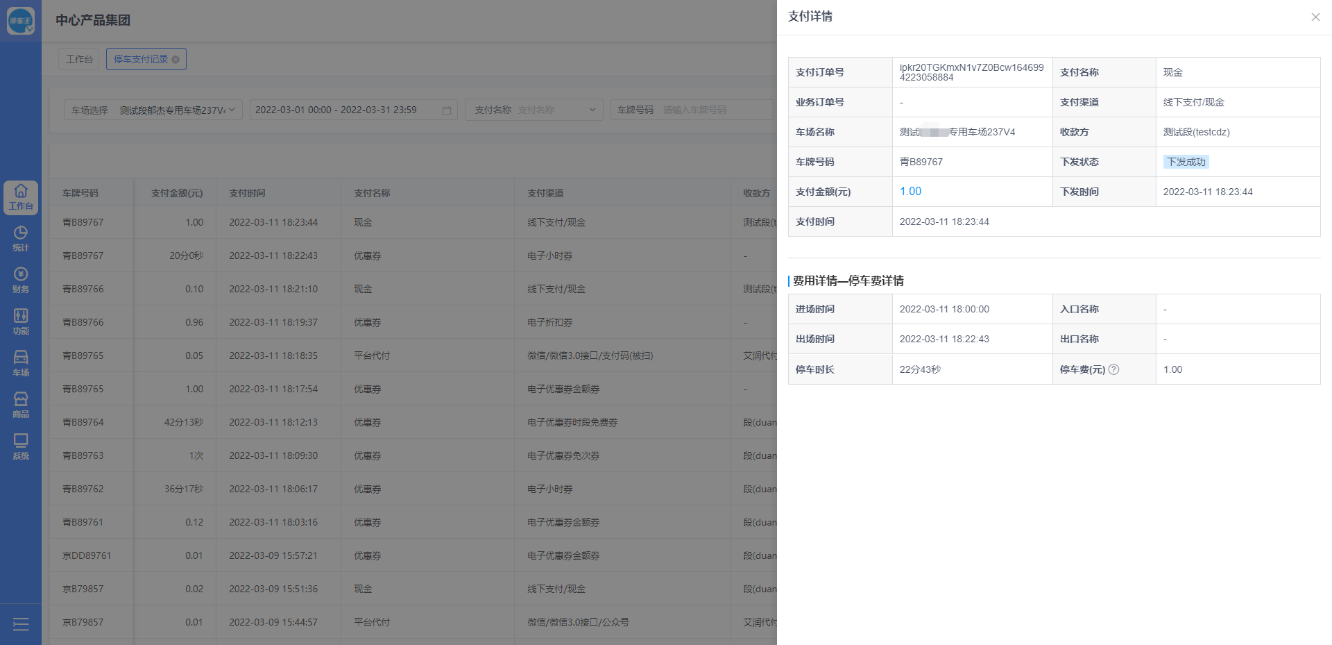Open the 功能 sidebar section
This screenshot has height=645, width=1332.
[x=21, y=322]
